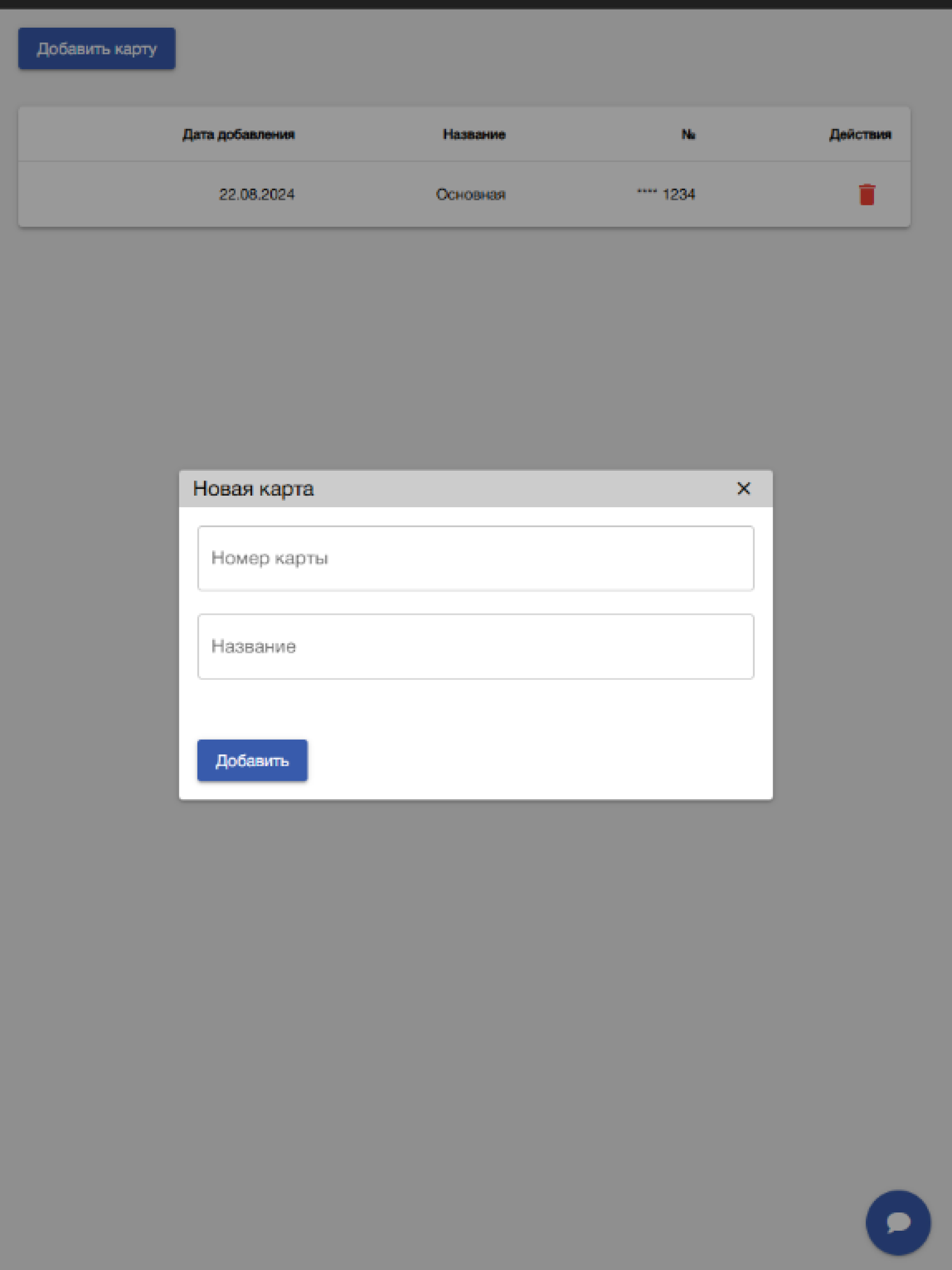Close the Новая карта dialog
952x1270 pixels.
pyautogui.click(x=743, y=489)
